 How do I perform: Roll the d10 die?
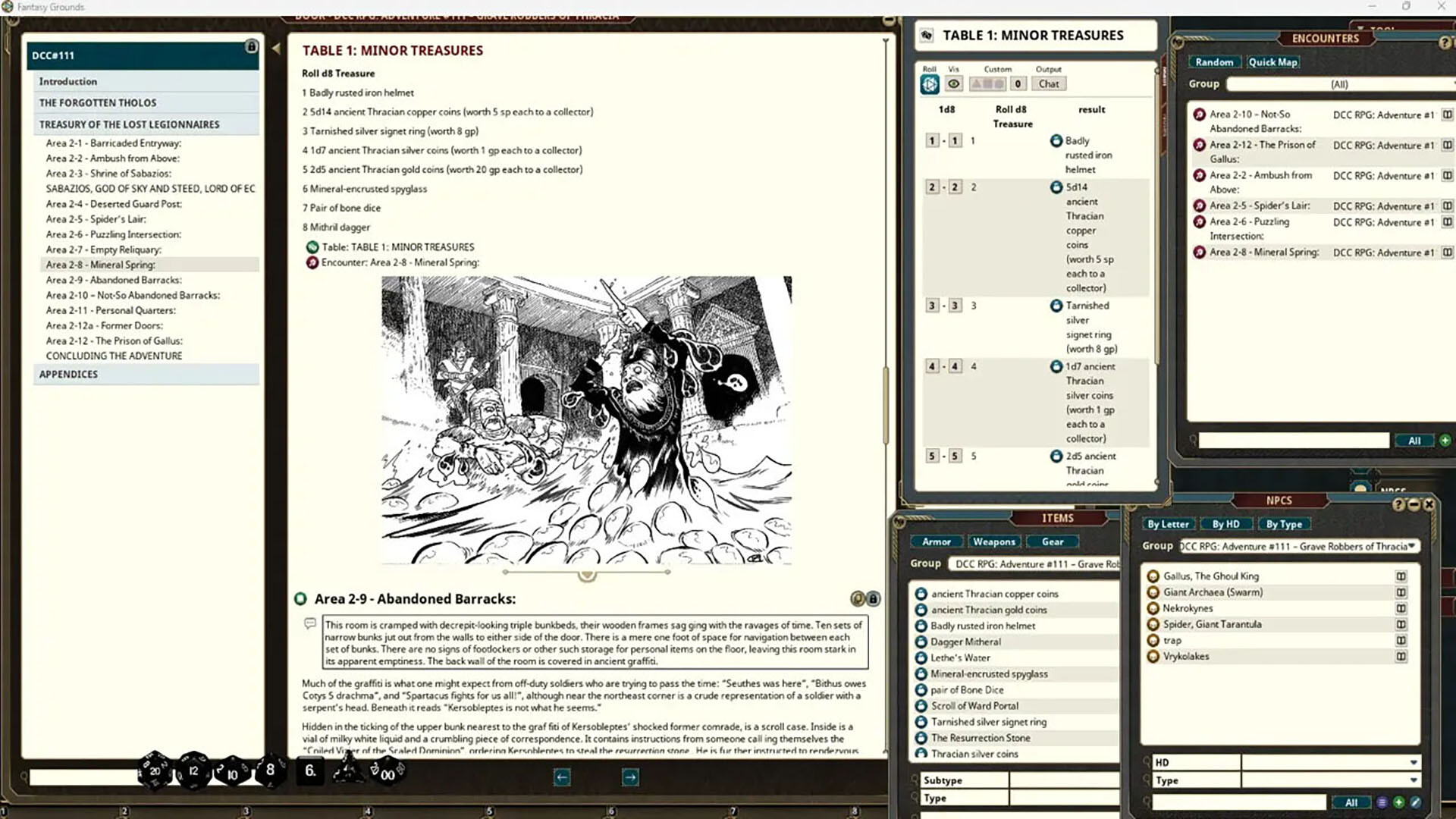tap(232, 773)
